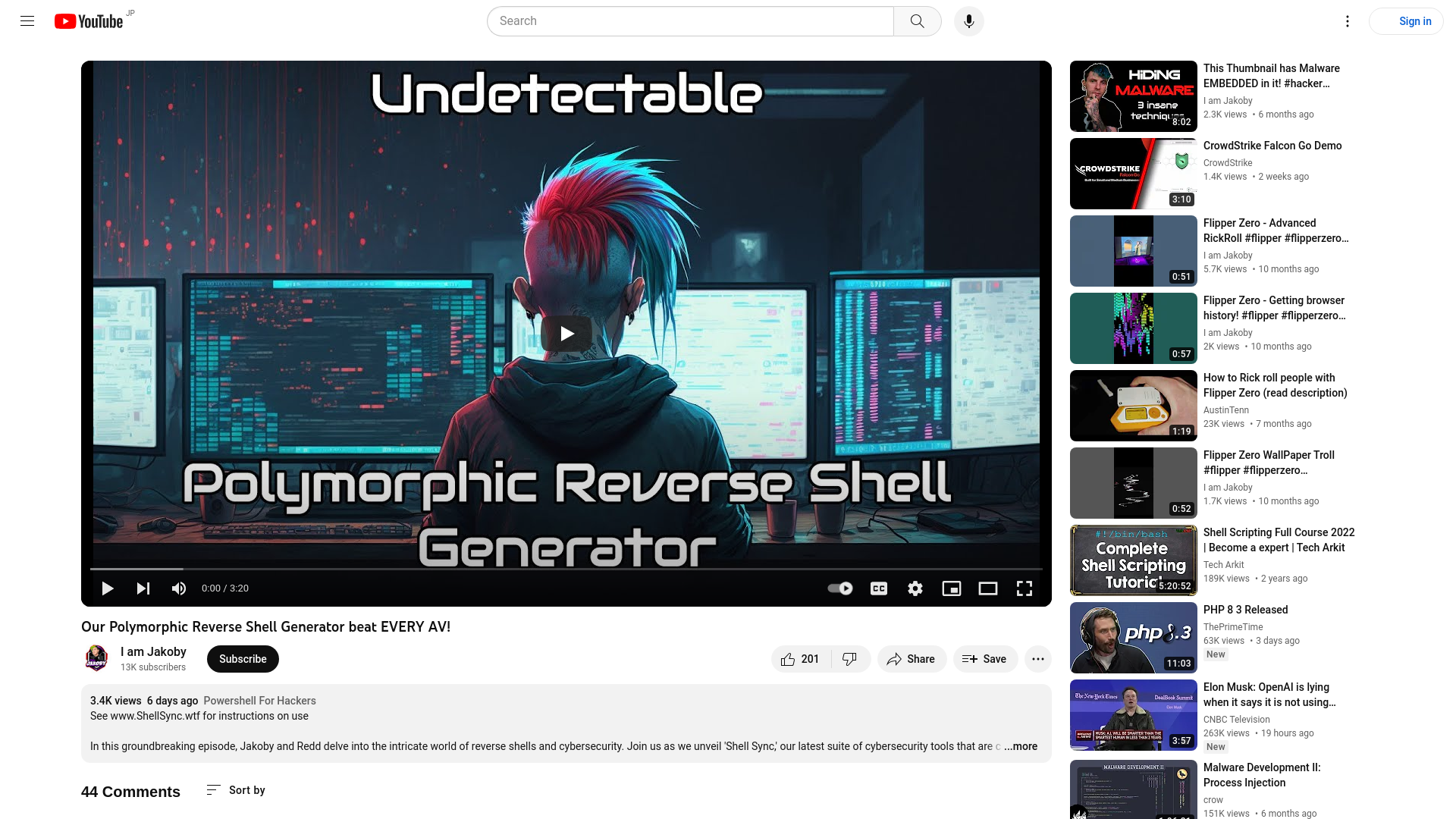Click the search magnifier button
The image size is (1456, 819).
917,21
